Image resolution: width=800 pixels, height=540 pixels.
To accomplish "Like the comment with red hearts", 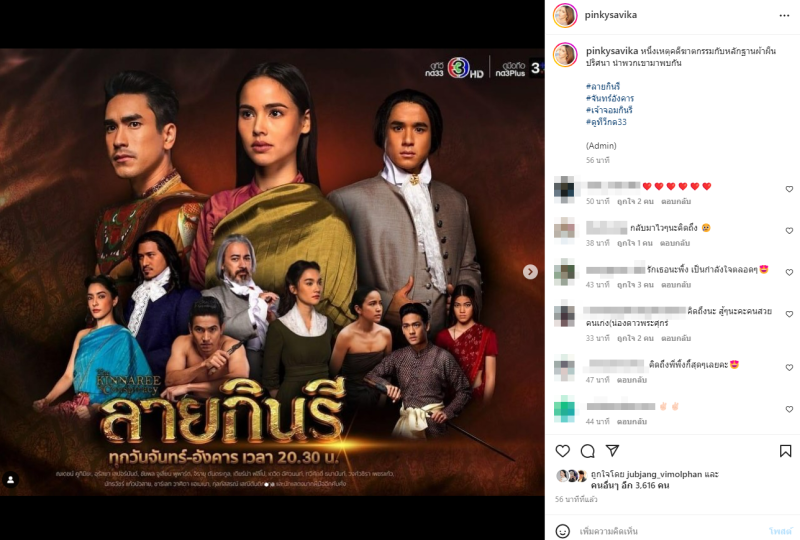I will (789, 189).
